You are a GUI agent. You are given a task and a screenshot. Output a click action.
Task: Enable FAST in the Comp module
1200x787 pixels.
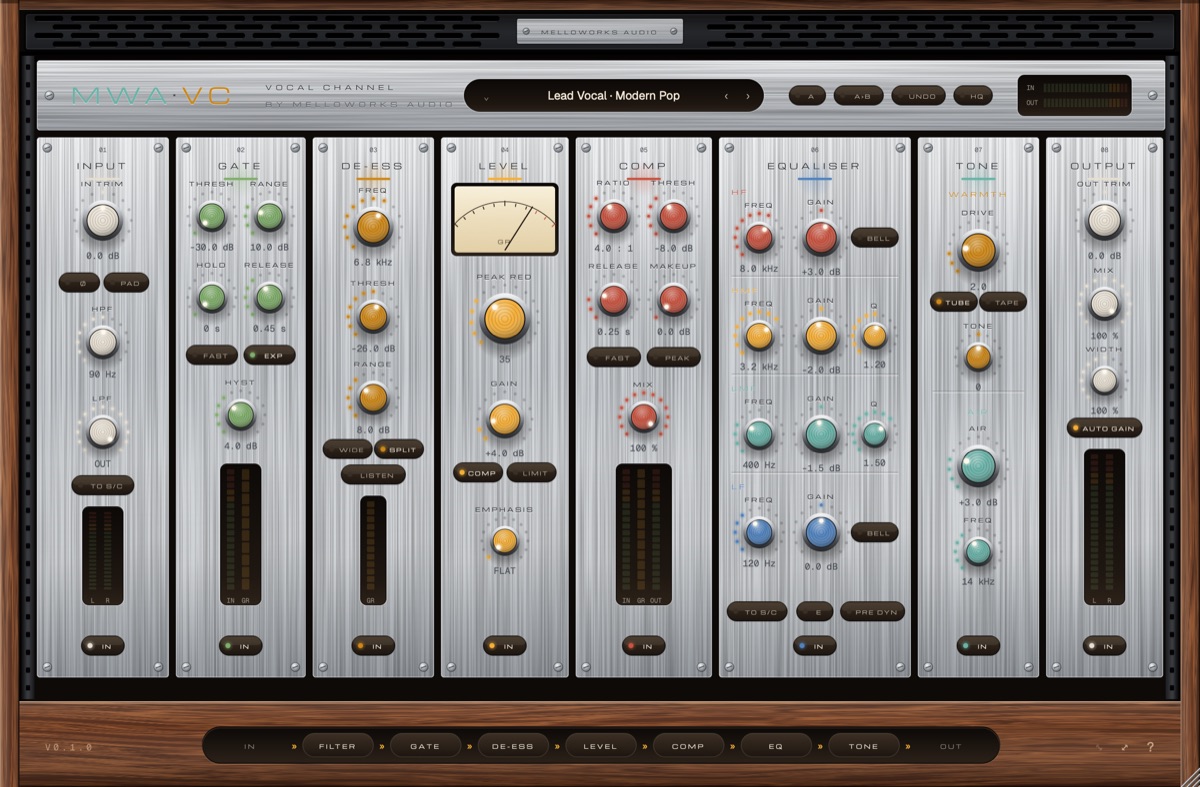[x=613, y=358]
